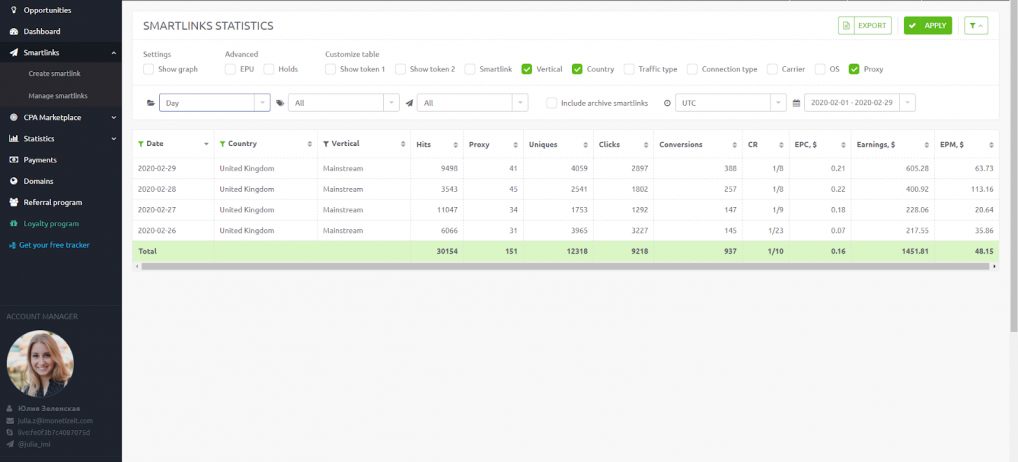1018x462 pixels.
Task: Click the sort arrows in Earnings column
Action: point(927,145)
